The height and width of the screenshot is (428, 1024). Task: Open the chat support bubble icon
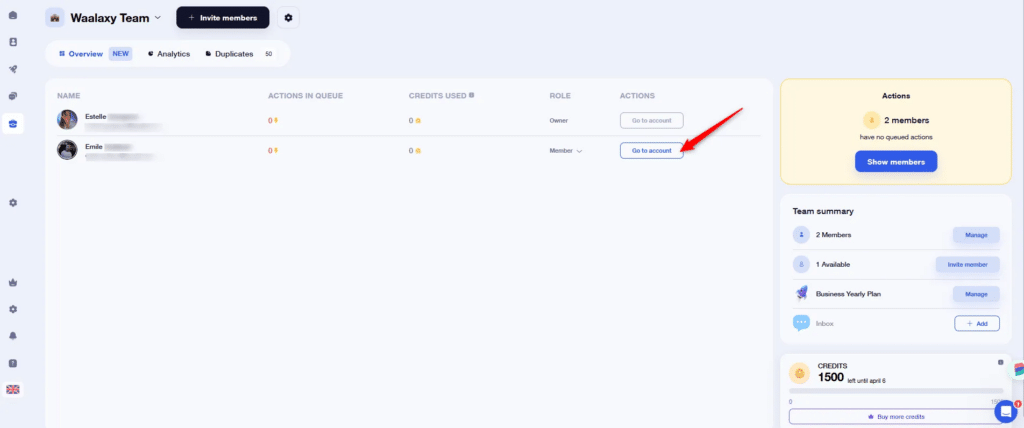pos(1005,410)
